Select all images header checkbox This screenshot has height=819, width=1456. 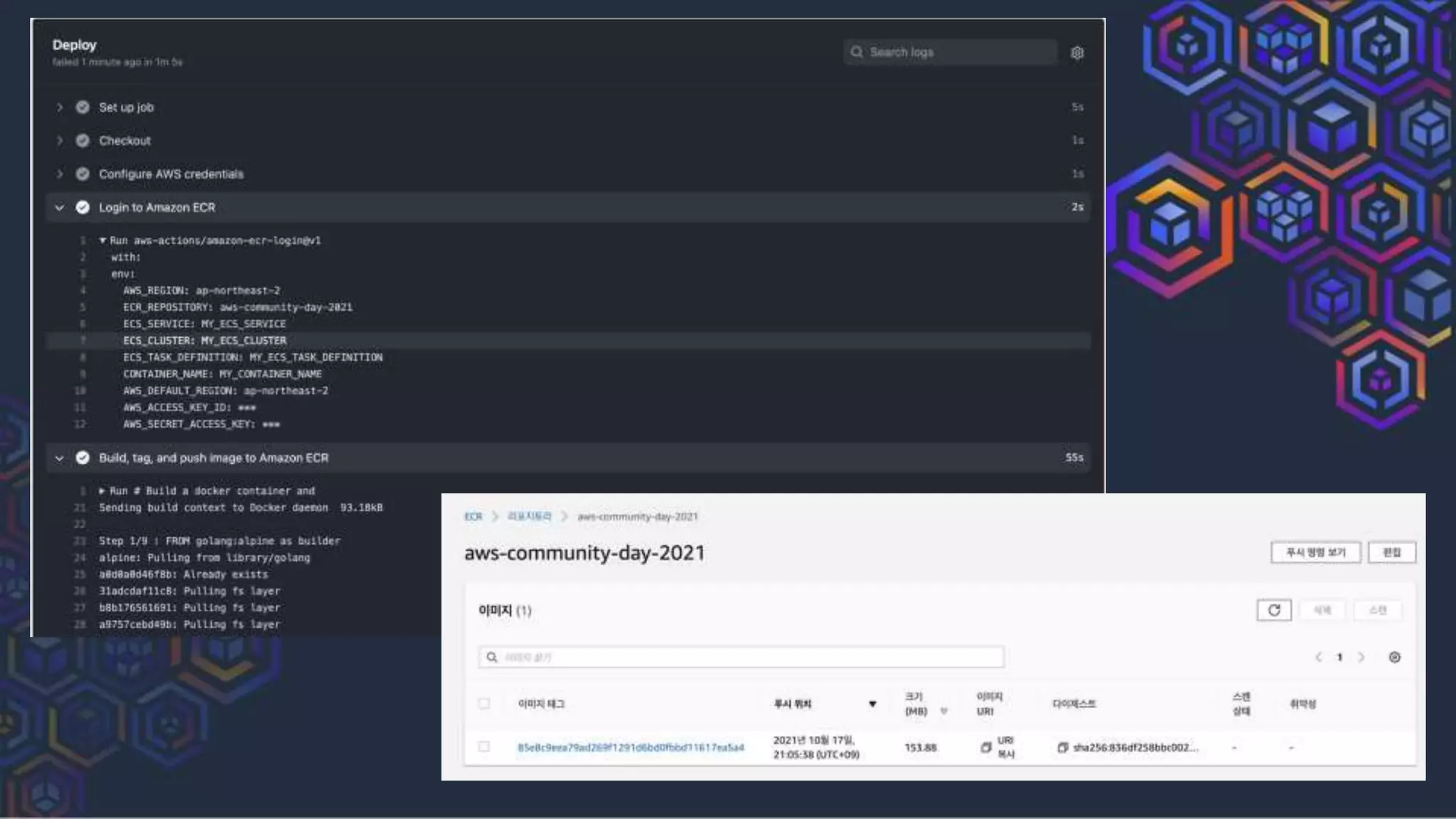point(484,704)
